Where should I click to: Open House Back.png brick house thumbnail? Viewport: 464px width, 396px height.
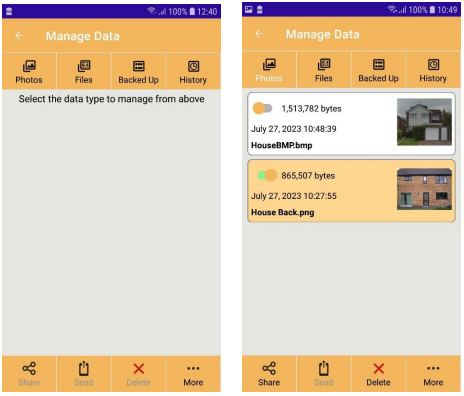tap(424, 189)
